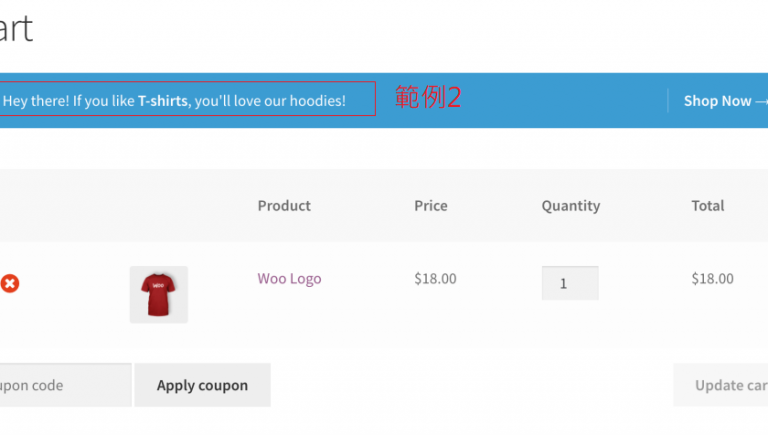Click the $18.00 value under Total

tap(712, 279)
